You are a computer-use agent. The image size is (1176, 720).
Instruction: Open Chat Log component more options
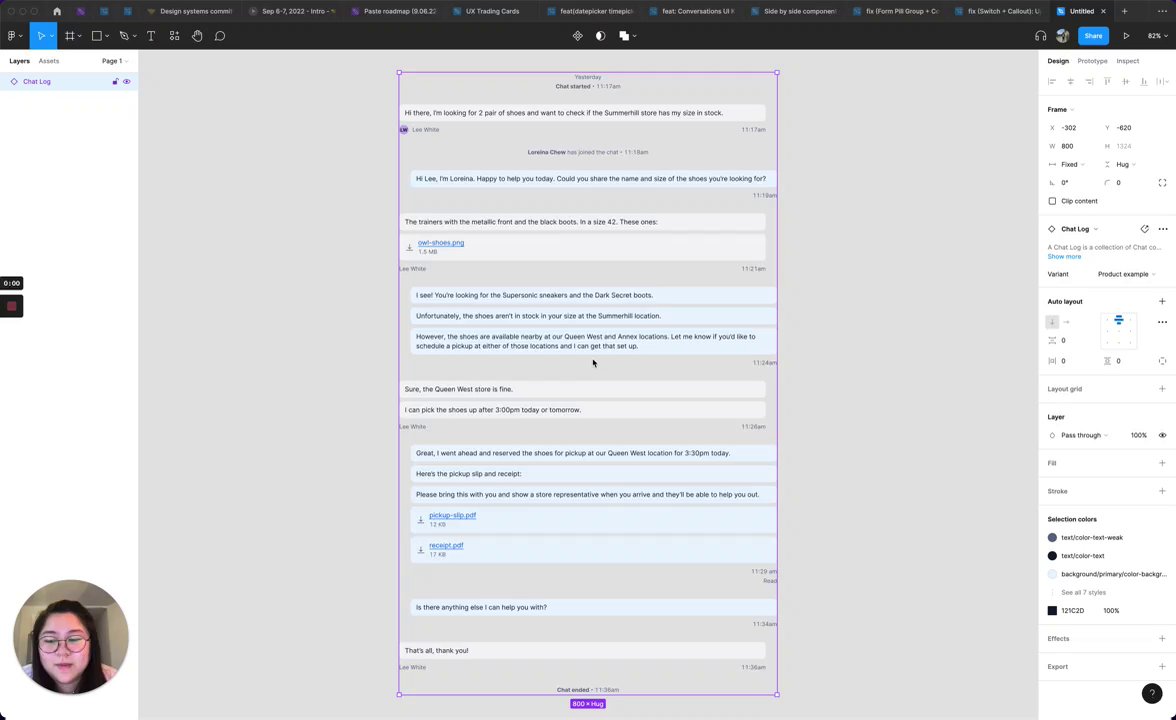1162,229
